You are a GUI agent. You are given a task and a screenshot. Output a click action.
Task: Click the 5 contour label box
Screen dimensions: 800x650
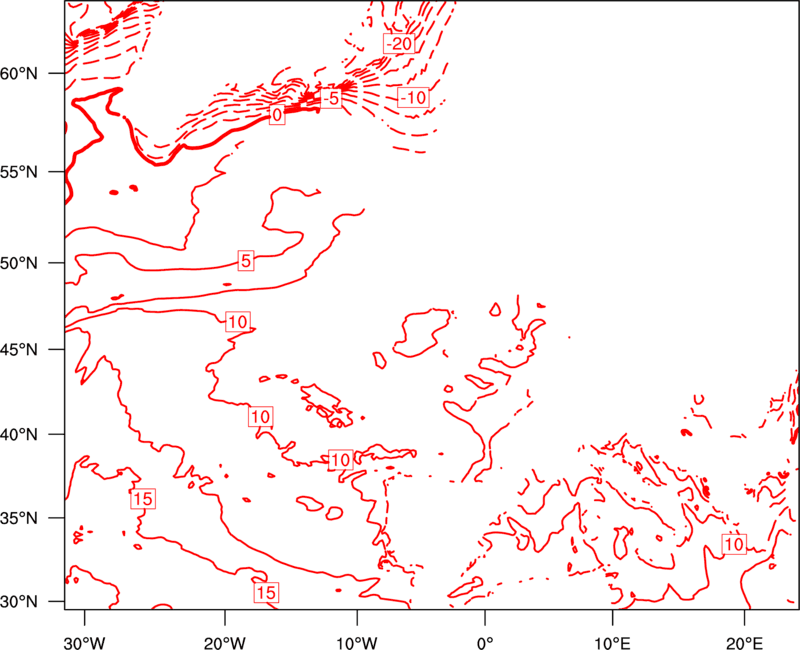coord(246,261)
